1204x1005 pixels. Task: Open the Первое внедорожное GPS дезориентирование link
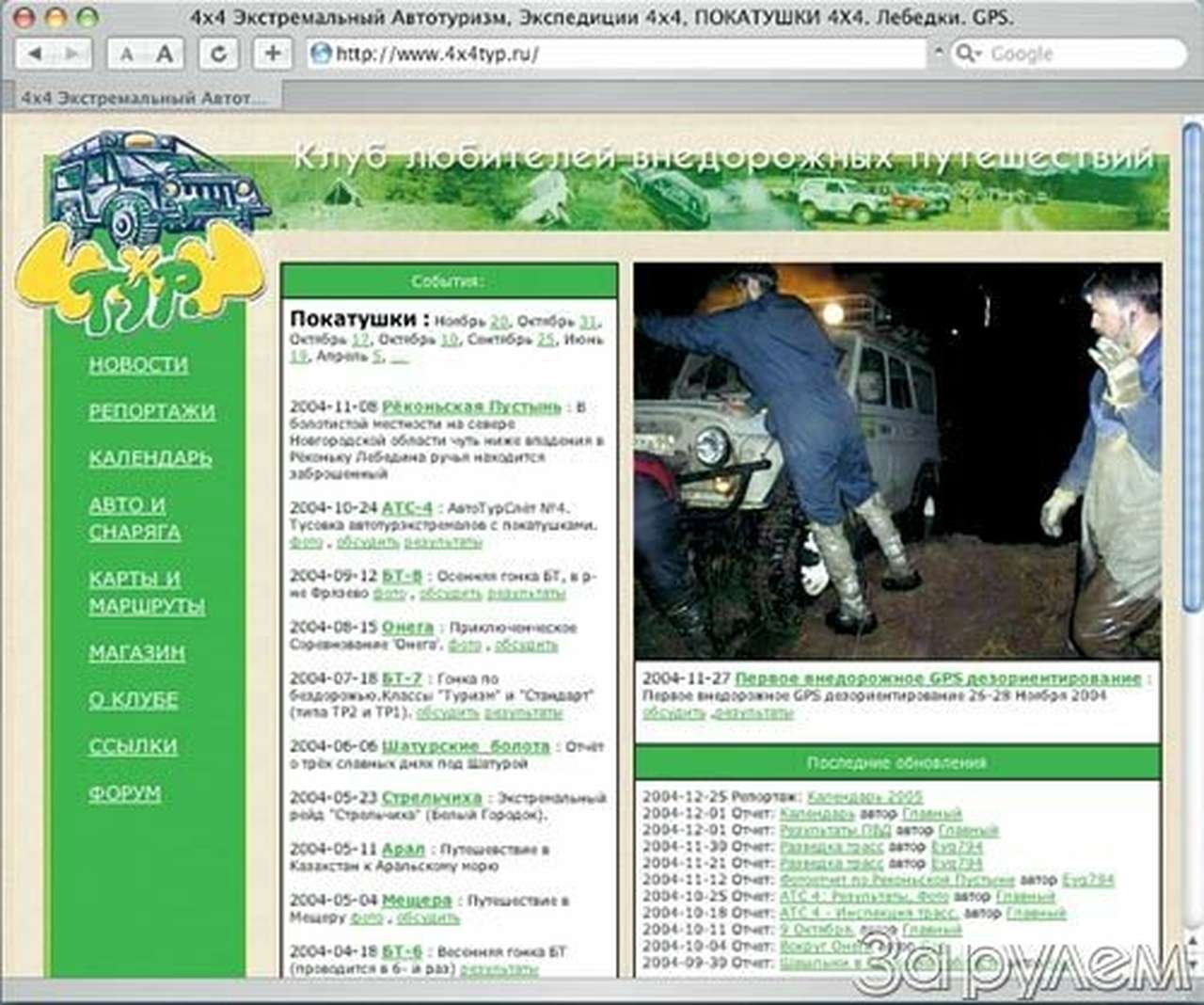(x=939, y=676)
